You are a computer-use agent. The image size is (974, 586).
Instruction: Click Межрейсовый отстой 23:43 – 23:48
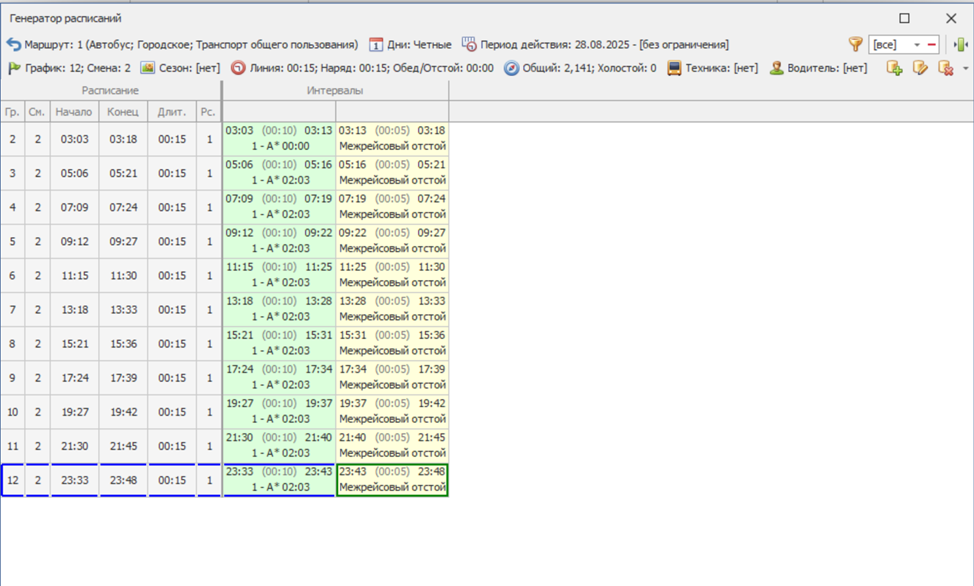click(x=392, y=480)
